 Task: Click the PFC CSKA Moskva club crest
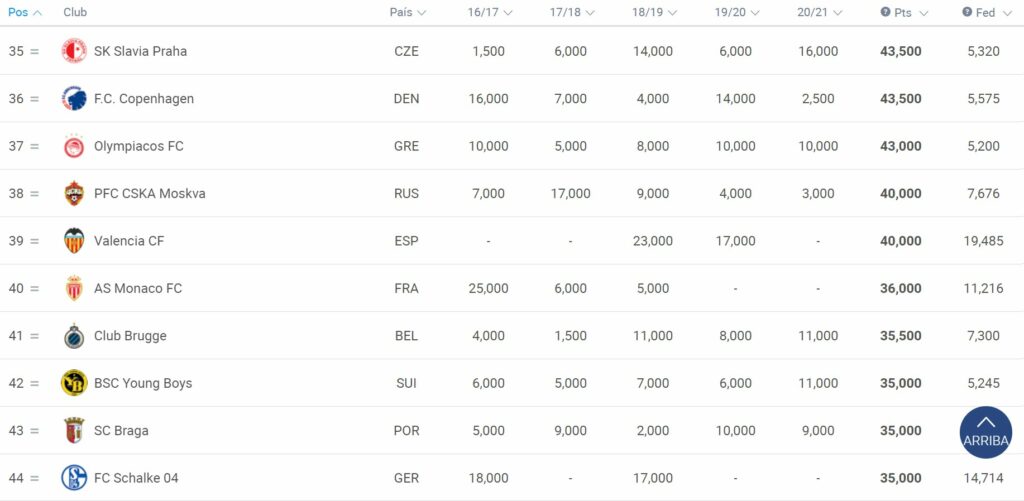[x=74, y=193]
